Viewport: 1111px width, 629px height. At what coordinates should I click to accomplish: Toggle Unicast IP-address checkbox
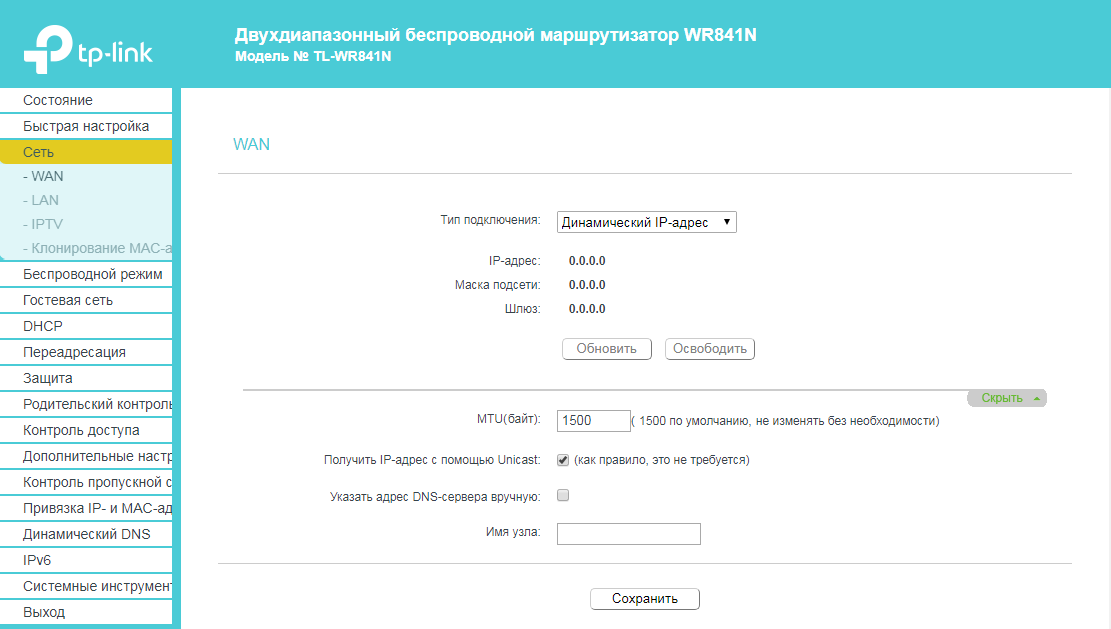(x=563, y=460)
